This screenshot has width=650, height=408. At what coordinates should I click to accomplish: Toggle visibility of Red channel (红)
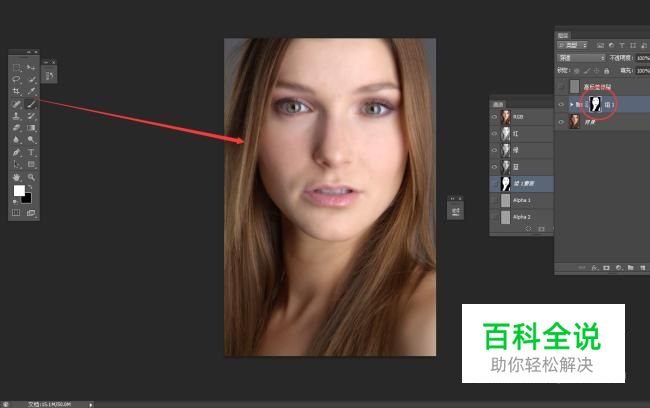(x=494, y=134)
